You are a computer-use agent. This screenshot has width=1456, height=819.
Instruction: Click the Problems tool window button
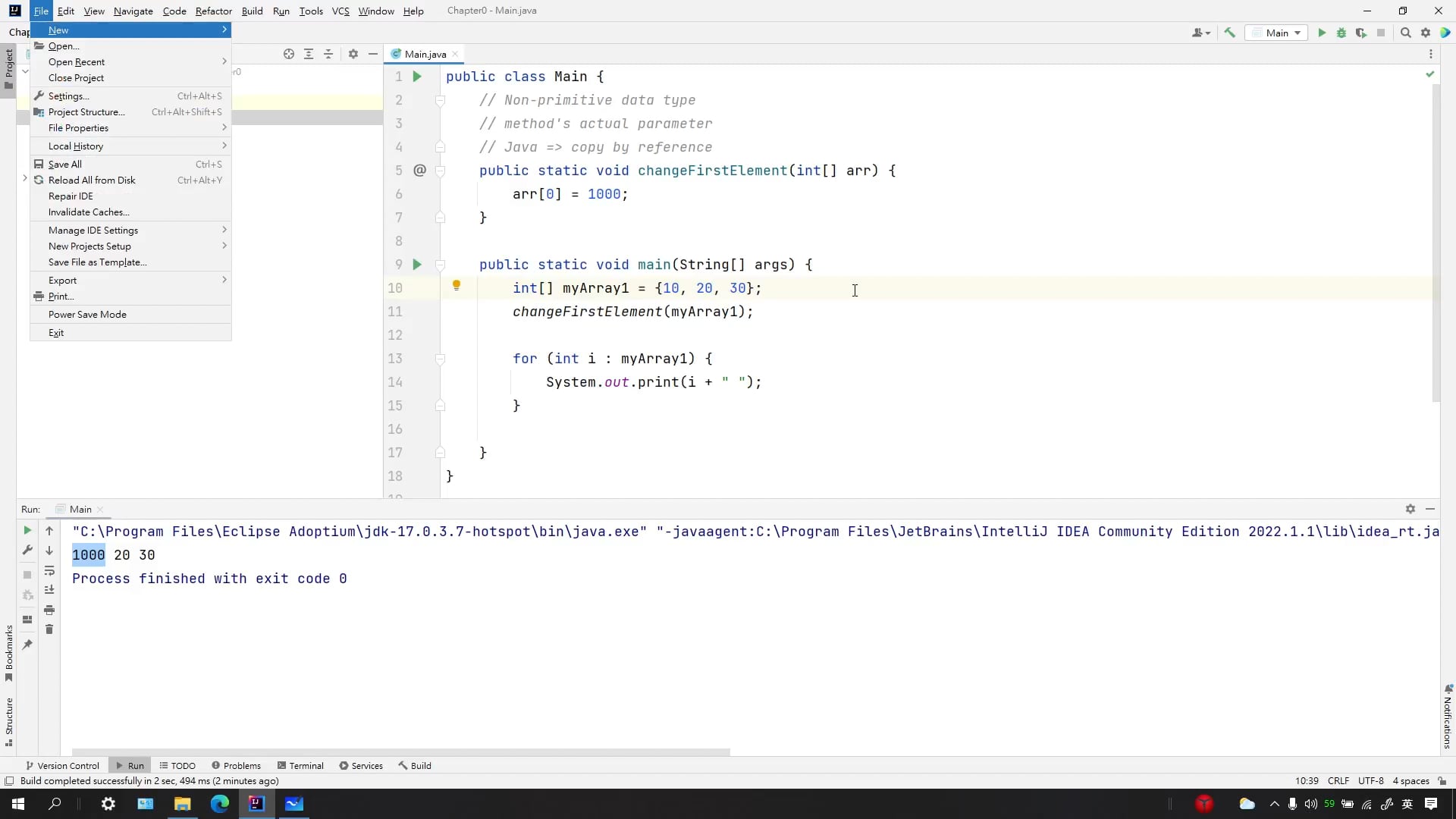point(236,766)
